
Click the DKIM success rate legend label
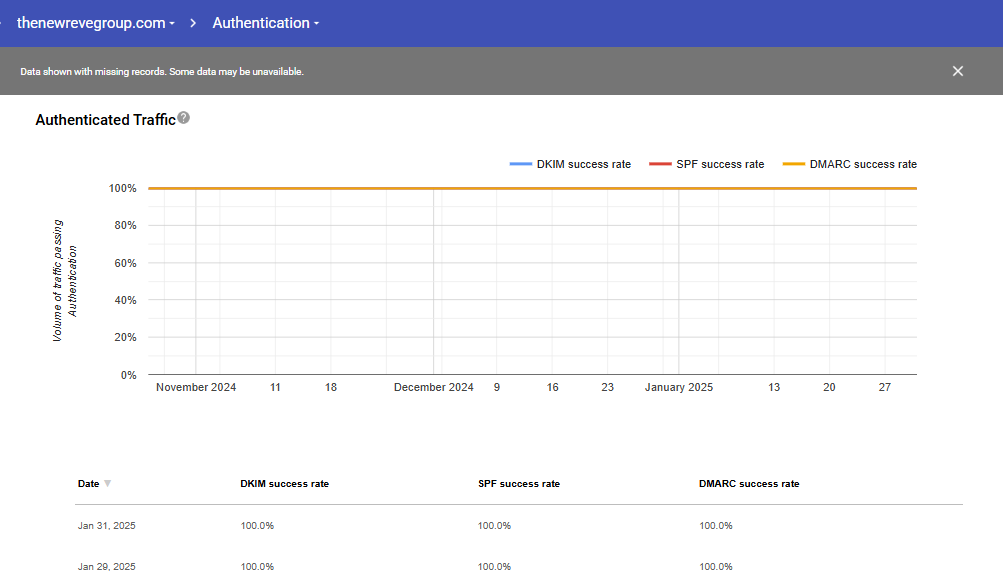click(x=584, y=164)
